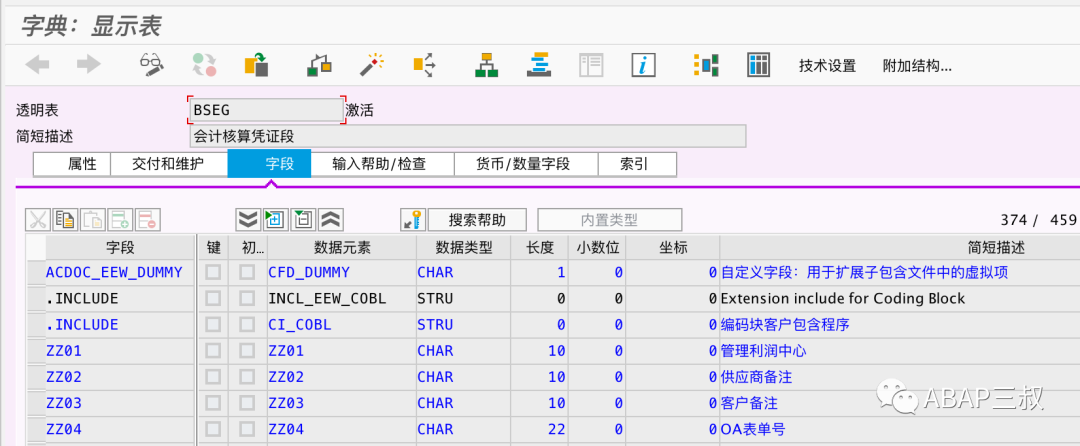This screenshot has width=1080, height=446.
Task: Toggle initial values checkbox for ZZ04 row
Action: [247, 429]
